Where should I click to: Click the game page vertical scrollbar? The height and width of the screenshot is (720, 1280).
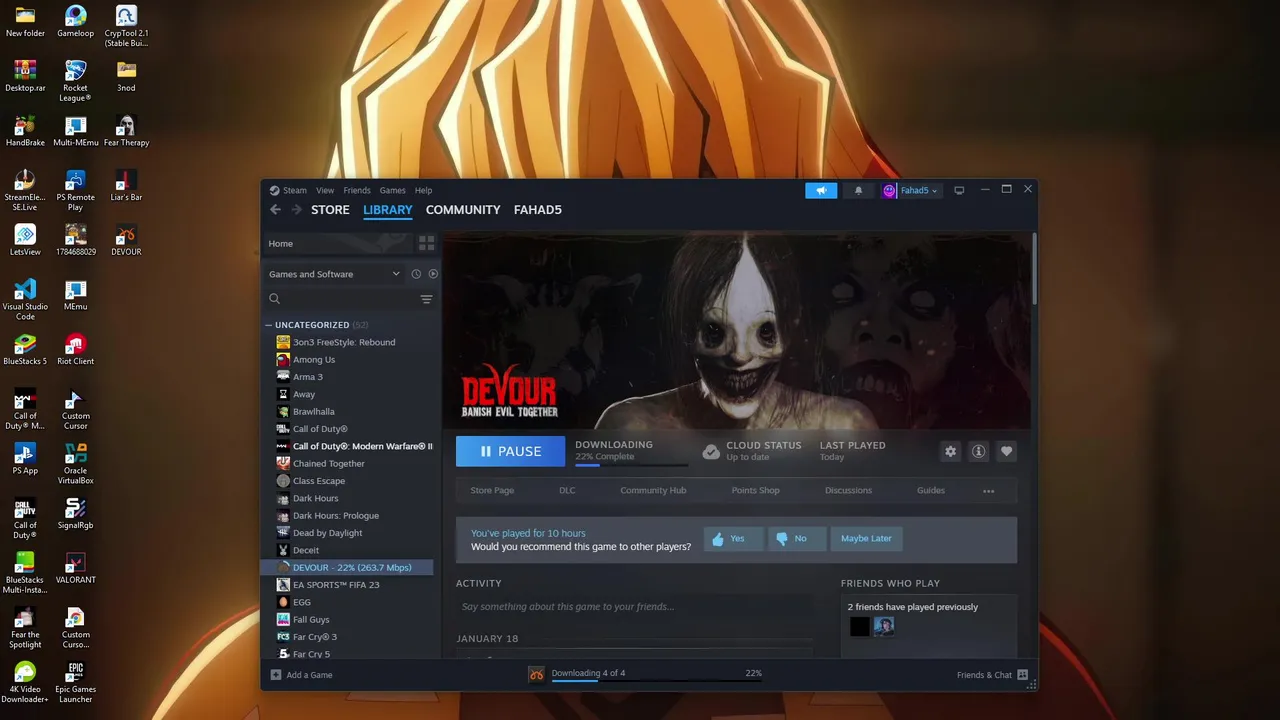pyautogui.click(x=1033, y=270)
